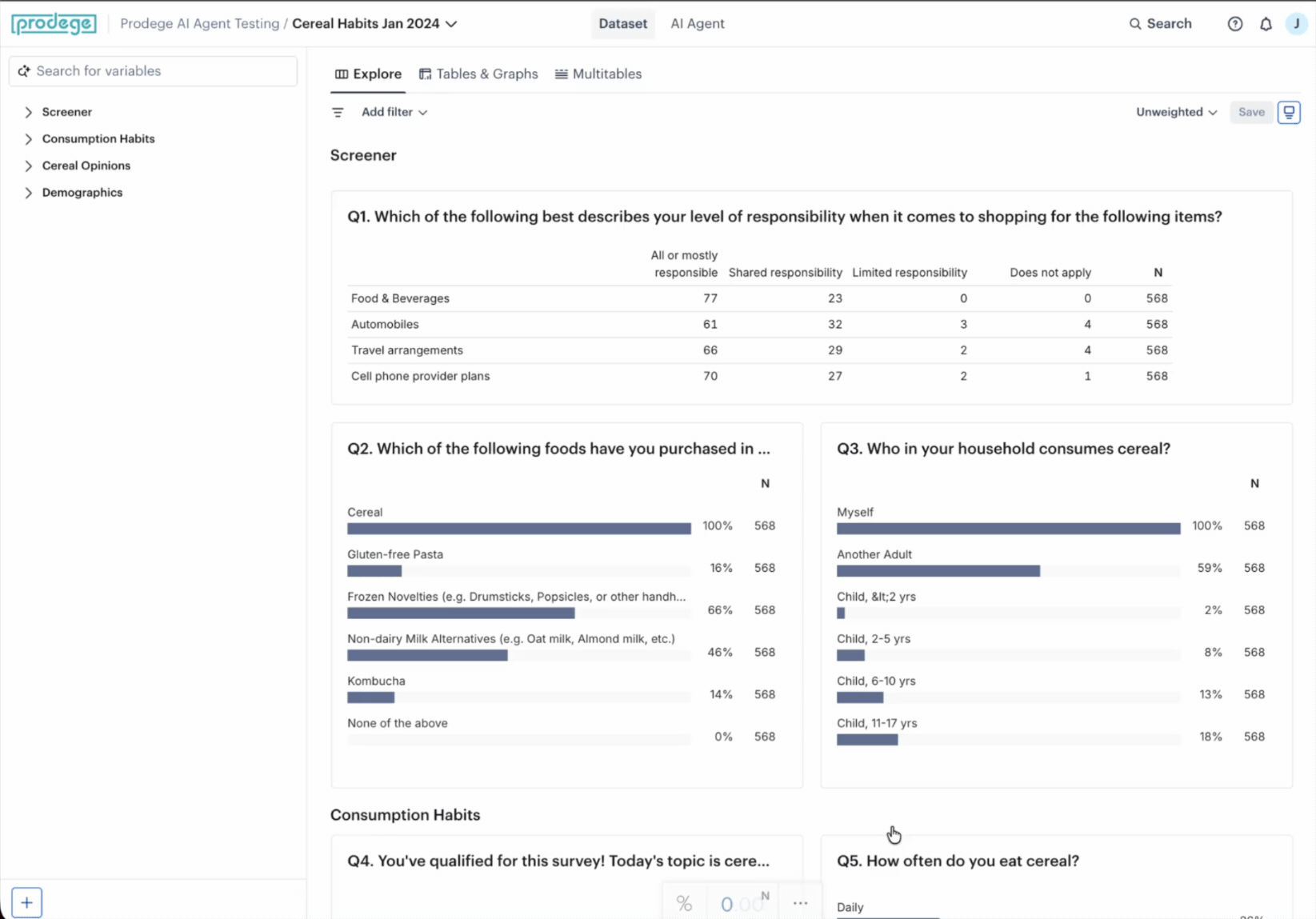This screenshot has width=1316, height=919.
Task: Open notifications bell icon
Action: click(x=1266, y=24)
